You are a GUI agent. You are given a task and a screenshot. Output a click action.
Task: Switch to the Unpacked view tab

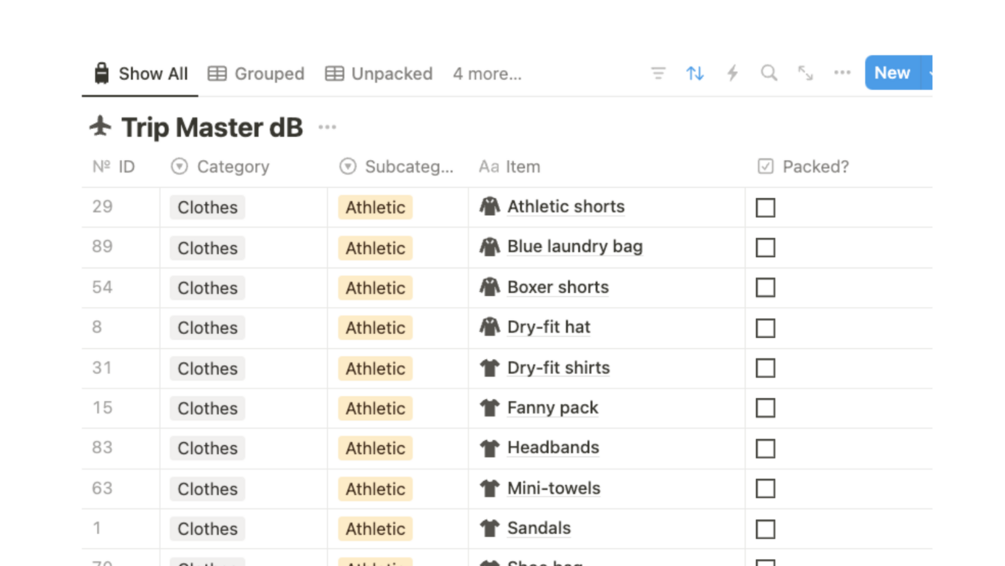[x=379, y=74]
